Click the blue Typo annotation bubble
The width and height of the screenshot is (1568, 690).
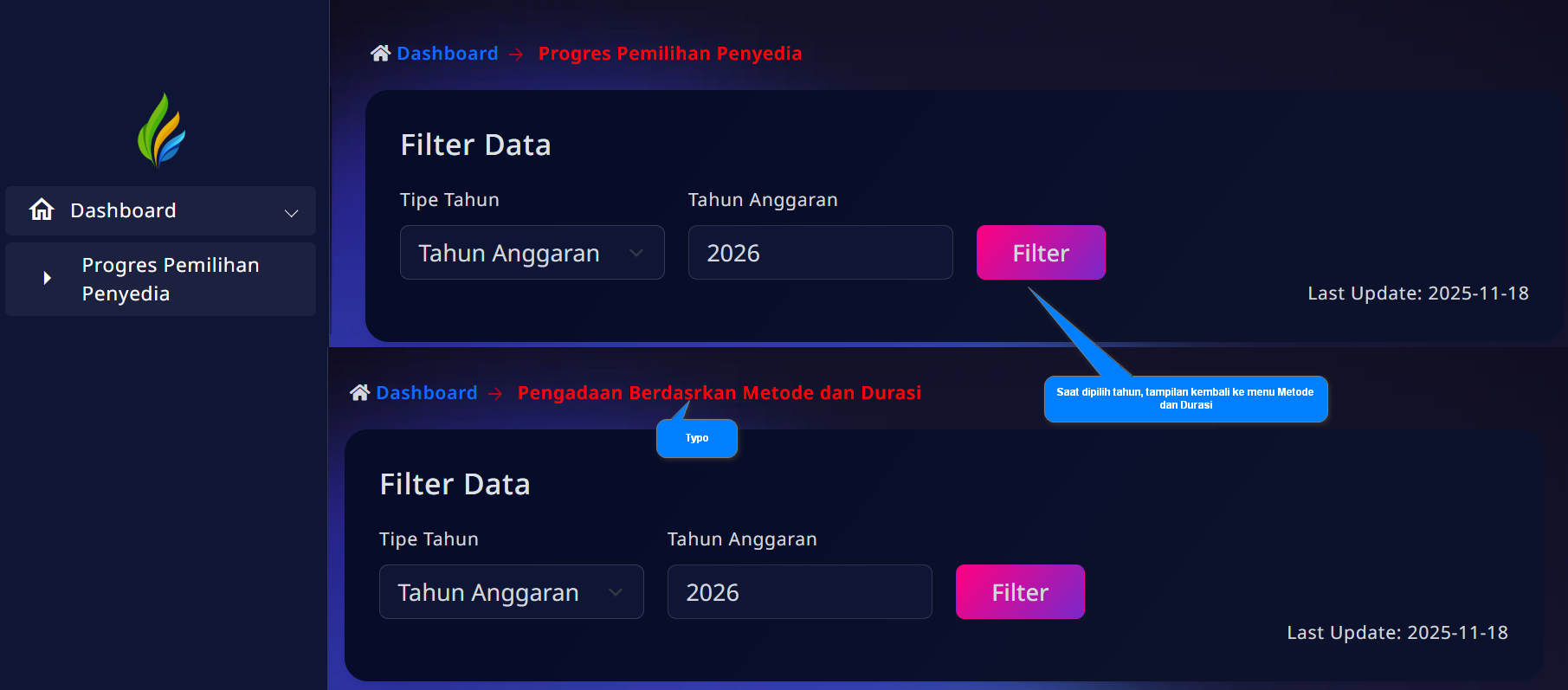(x=697, y=439)
